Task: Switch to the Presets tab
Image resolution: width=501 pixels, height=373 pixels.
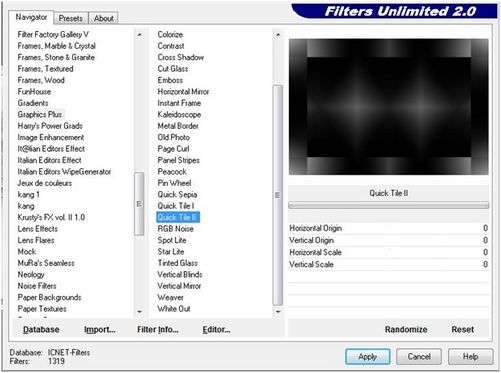Action: (70, 18)
